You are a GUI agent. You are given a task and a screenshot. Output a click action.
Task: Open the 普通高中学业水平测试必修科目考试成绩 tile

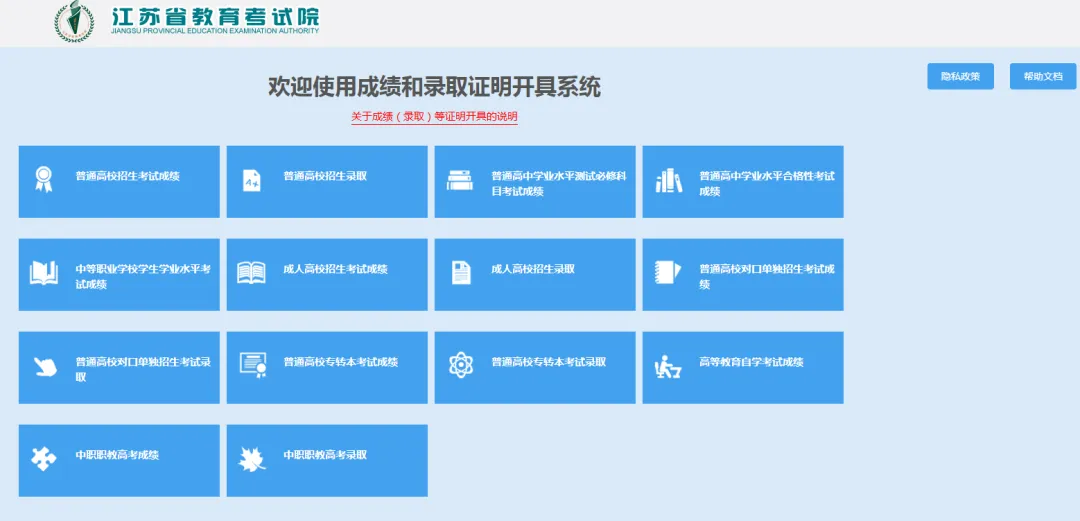tap(535, 182)
